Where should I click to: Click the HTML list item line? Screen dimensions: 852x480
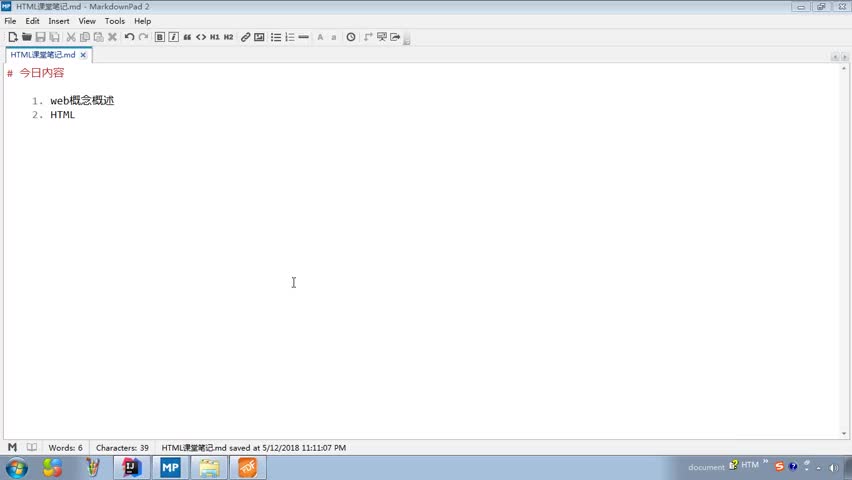click(x=62, y=115)
